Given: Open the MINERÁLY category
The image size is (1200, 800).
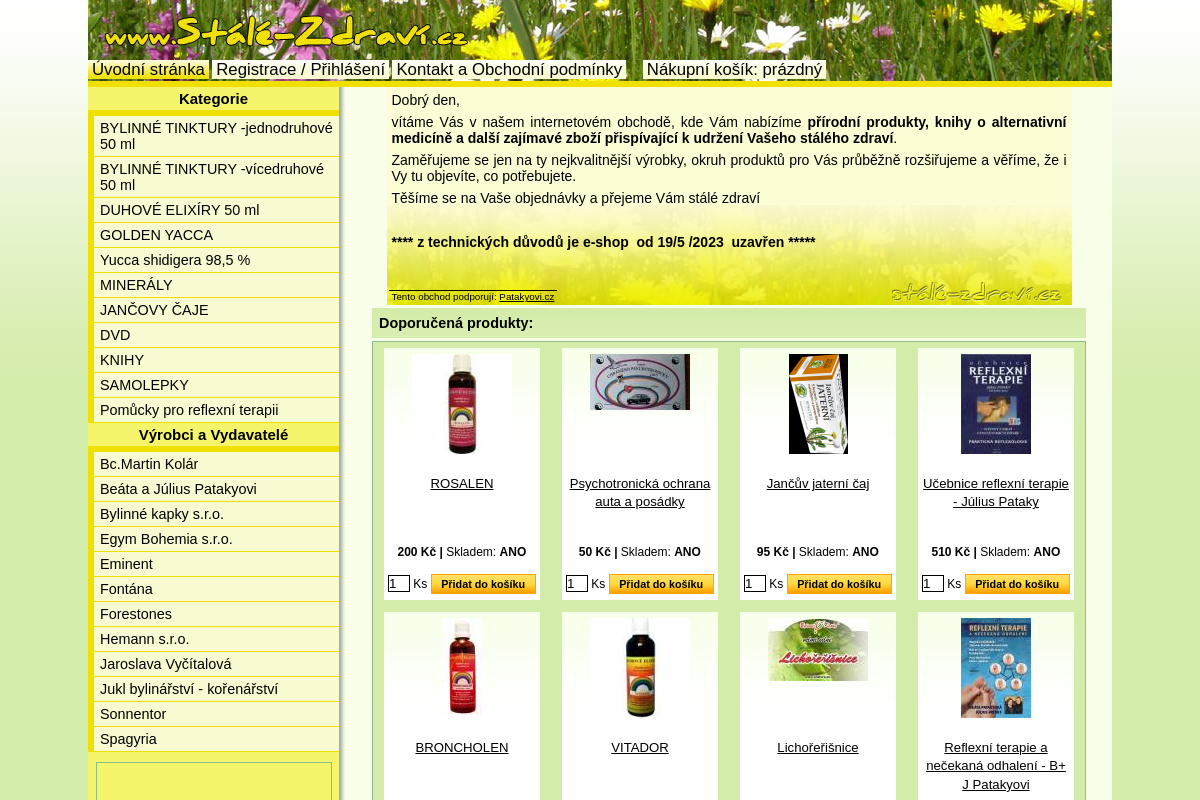Looking at the screenshot, I should (217, 285).
